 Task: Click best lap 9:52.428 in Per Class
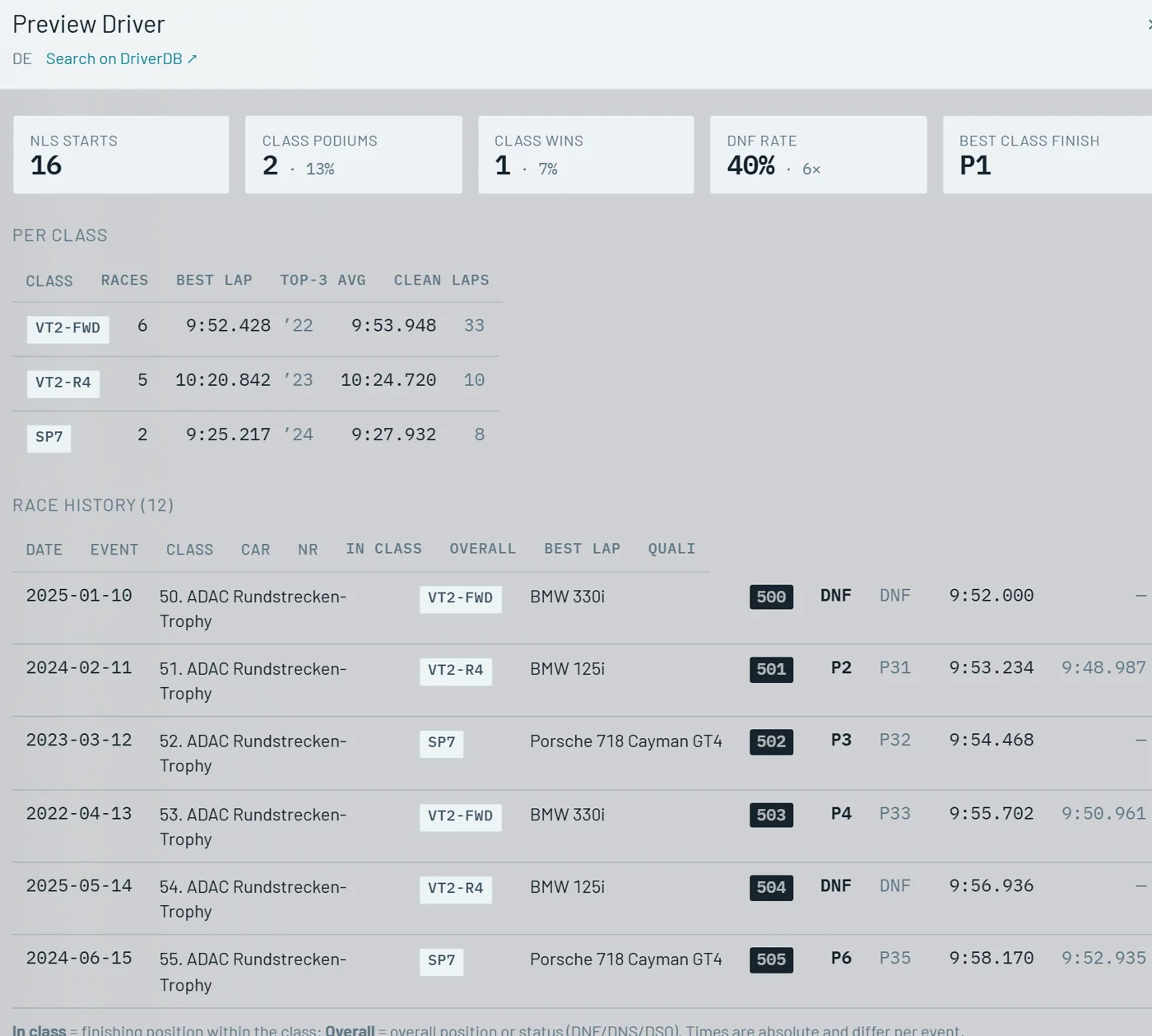coord(228,326)
